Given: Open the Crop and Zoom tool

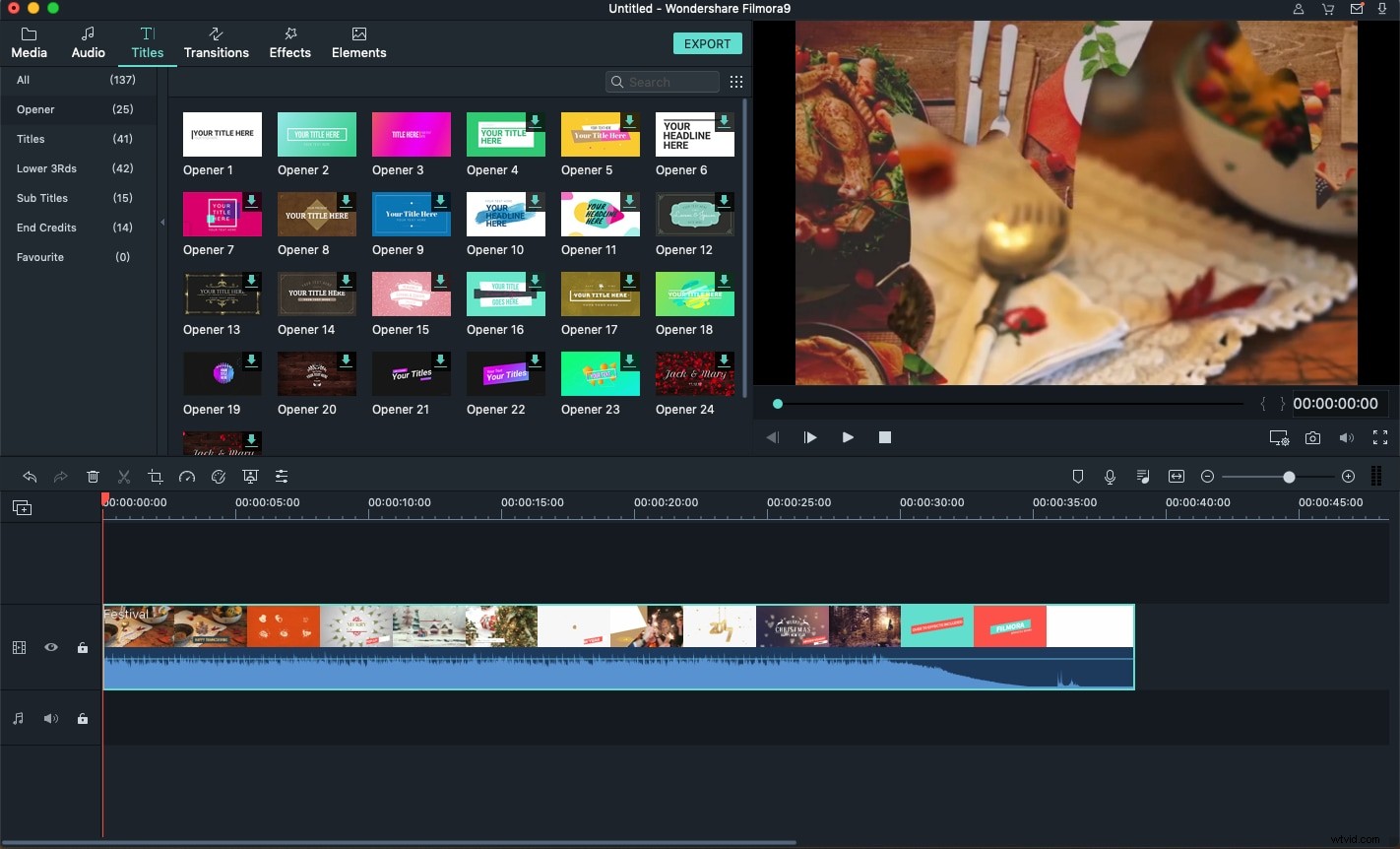Looking at the screenshot, I should click(x=156, y=476).
